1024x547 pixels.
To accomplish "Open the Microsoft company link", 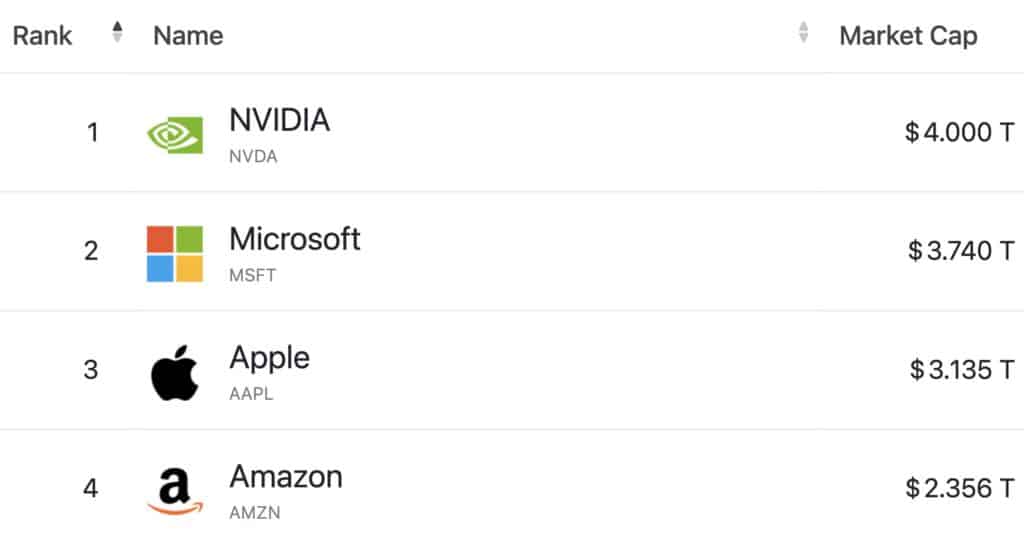I will (x=295, y=239).
